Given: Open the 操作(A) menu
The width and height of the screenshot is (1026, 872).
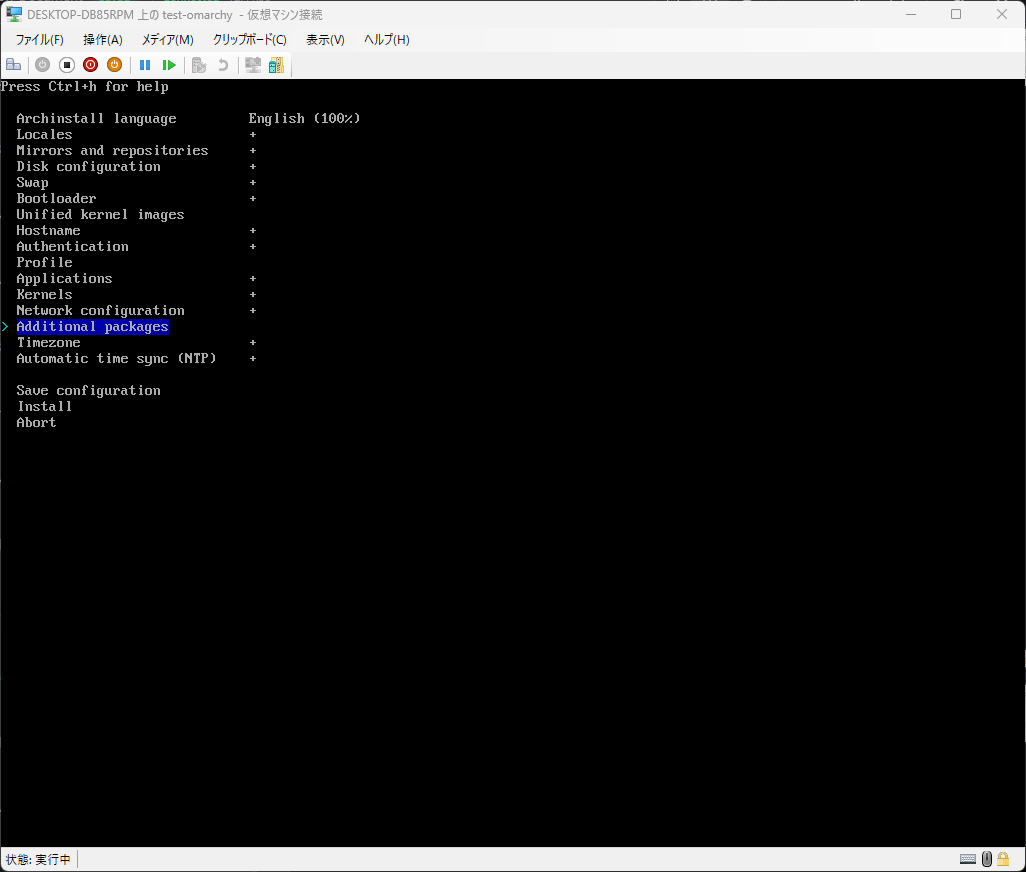Looking at the screenshot, I should (103, 40).
